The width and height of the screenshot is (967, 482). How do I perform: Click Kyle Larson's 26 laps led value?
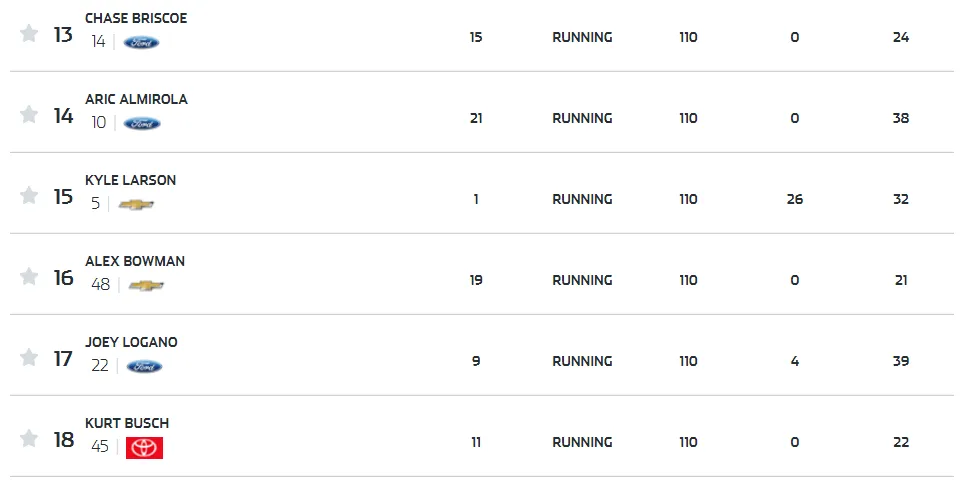[795, 199]
